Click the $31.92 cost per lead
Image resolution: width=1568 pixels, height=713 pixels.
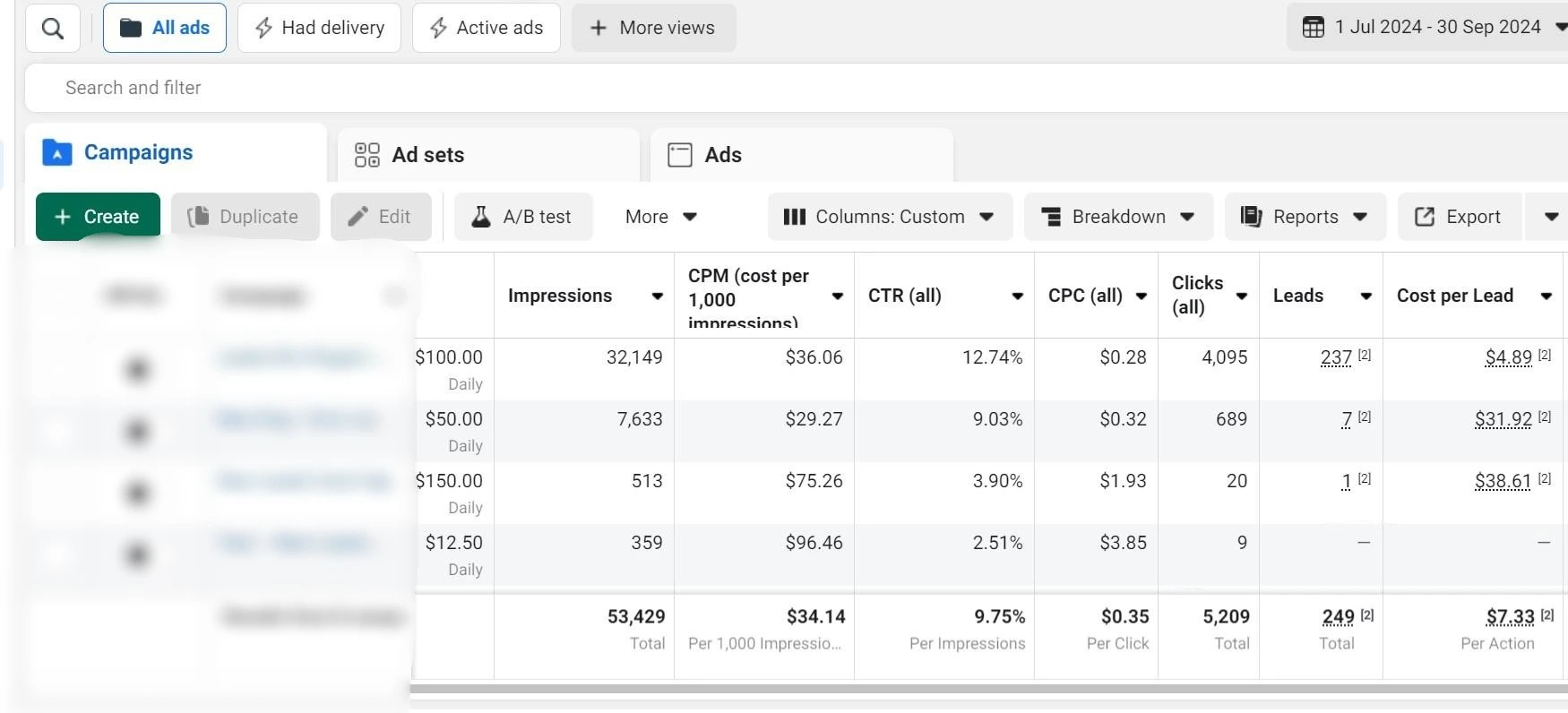point(1503,419)
